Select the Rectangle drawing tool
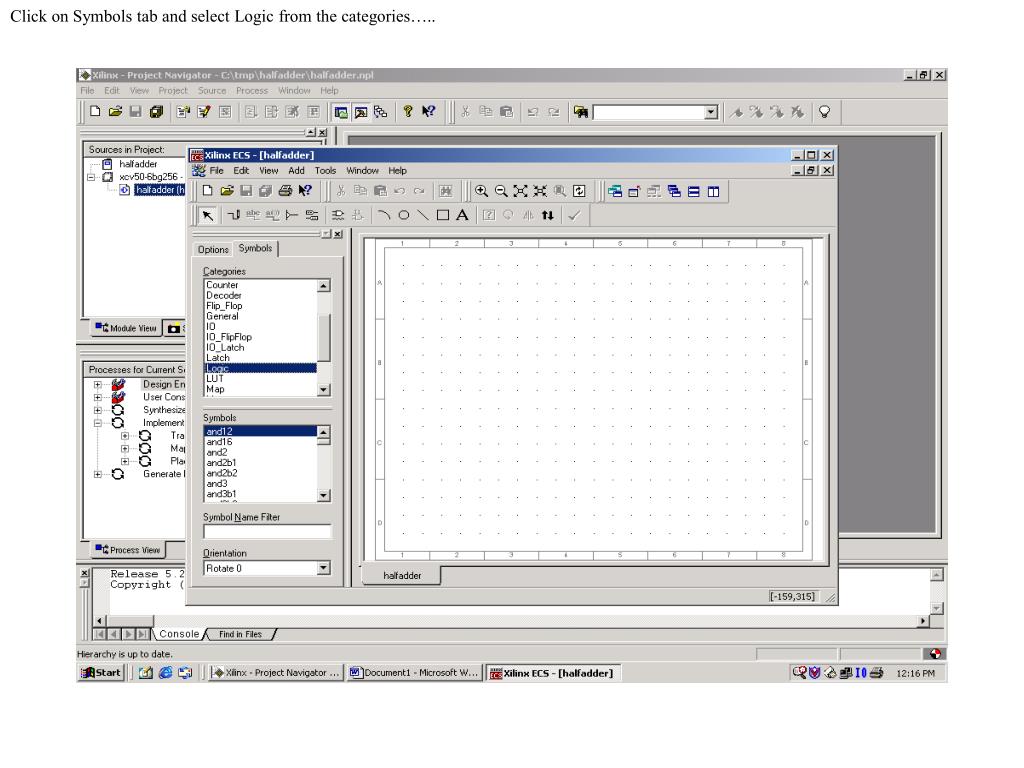Image resolution: width=1024 pixels, height=768 pixels. pyautogui.click(x=443, y=215)
